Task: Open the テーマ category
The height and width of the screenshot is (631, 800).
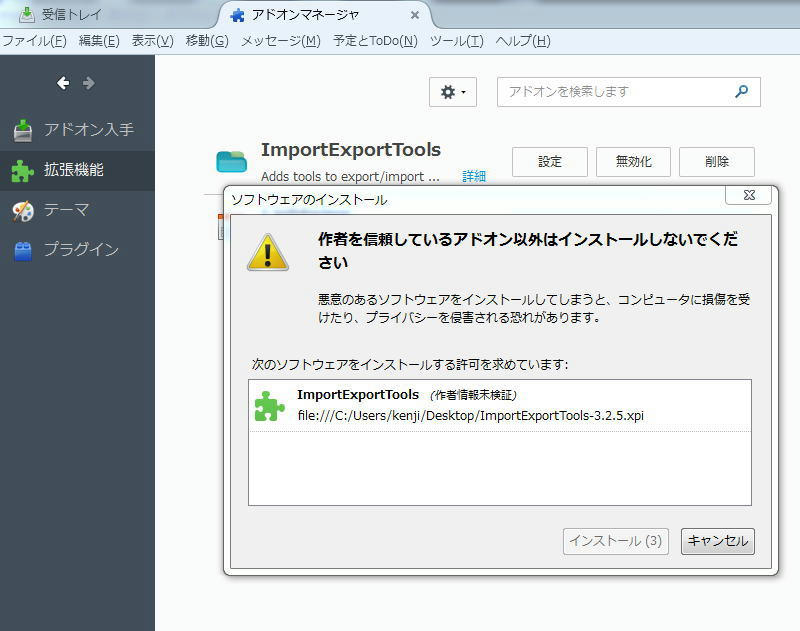Action: pos(77,210)
